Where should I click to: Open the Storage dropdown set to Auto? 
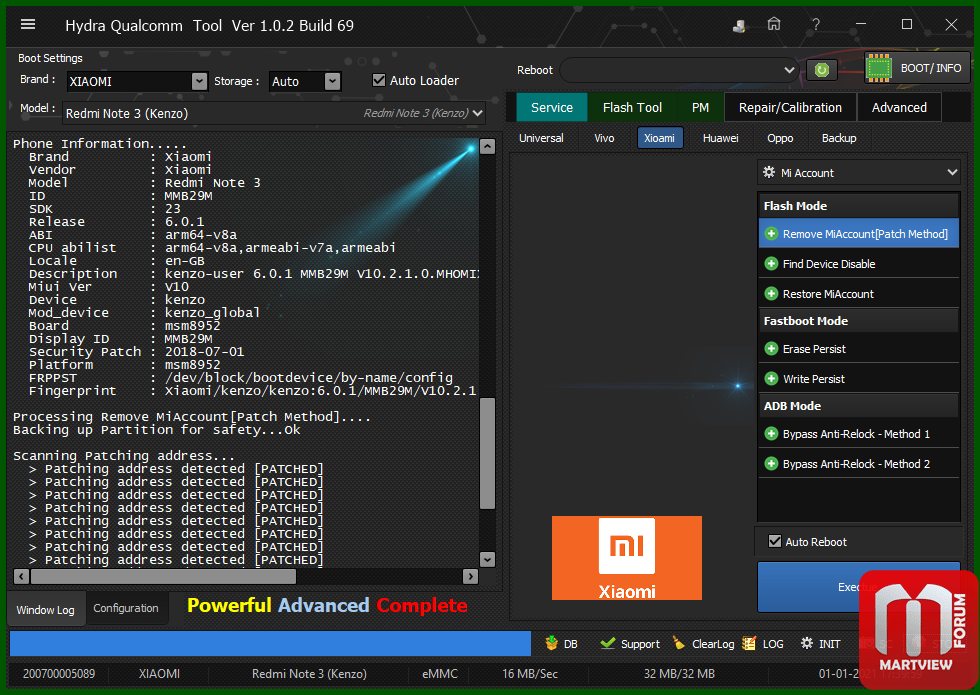[332, 82]
